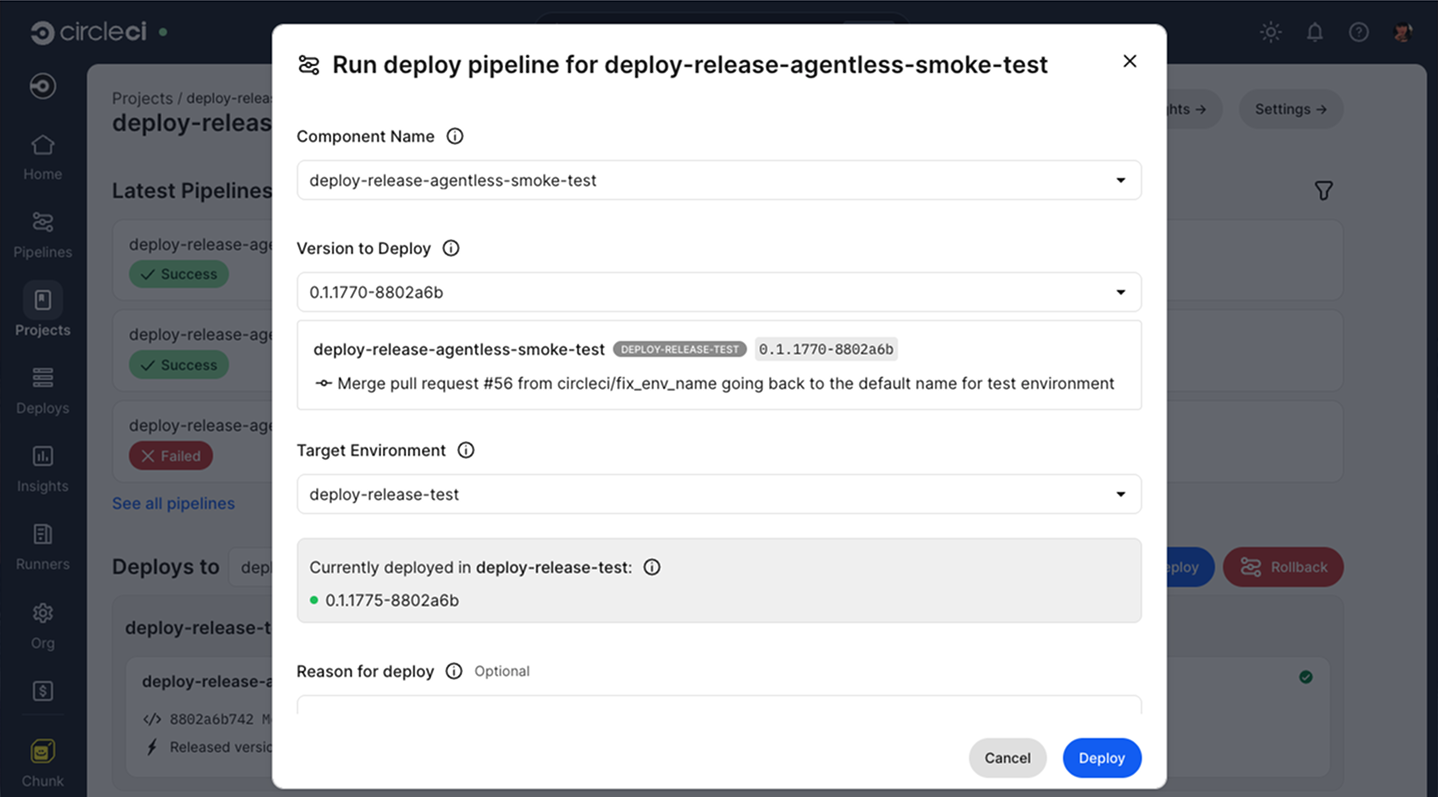Open the See all pipelines link
Viewport: 1438px width, 797px height.
pos(173,503)
